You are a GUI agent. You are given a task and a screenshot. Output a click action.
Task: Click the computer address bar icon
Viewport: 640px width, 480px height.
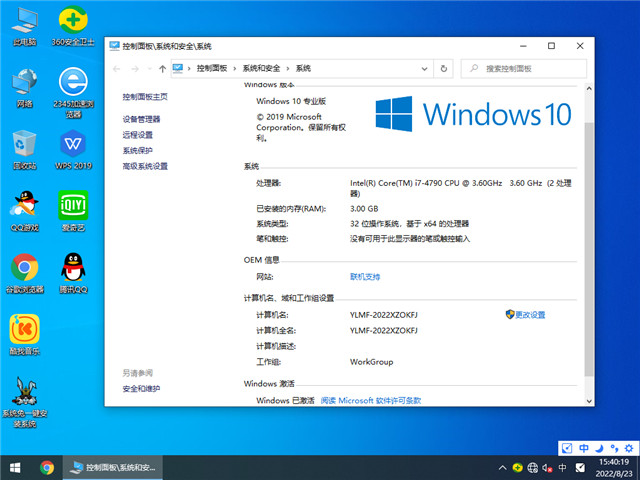178,68
